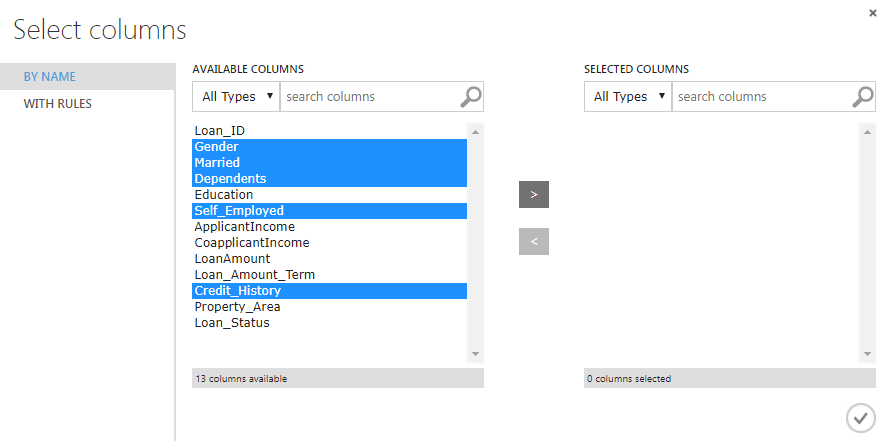The image size is (886, 441).
Task: Select the Loan_Status column
Action: pyautogui.click(x=232, y=323)
